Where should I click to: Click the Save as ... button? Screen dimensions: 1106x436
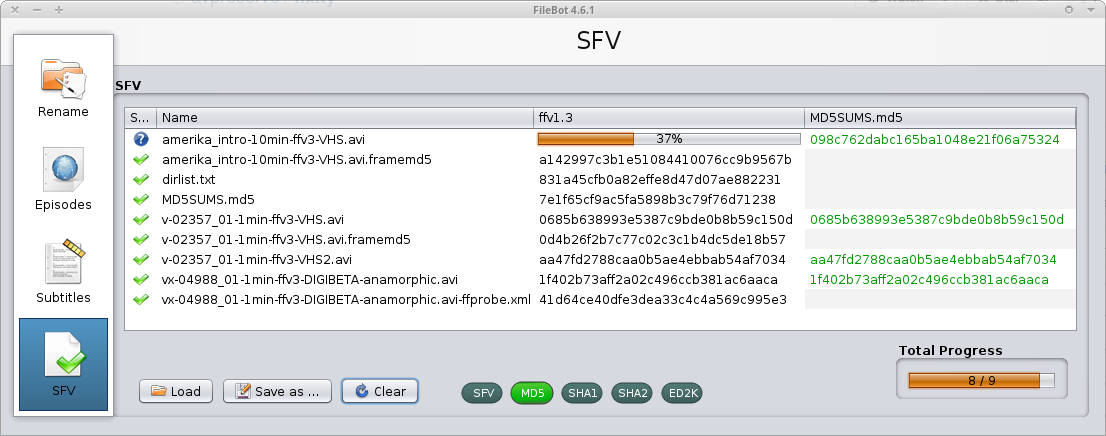pyautogui.click(x=277, y=391)
